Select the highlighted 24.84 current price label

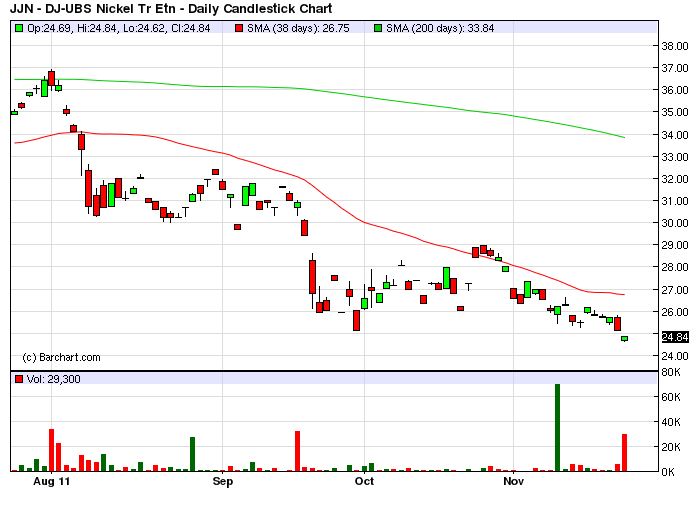pyautogui.click(x=673, y=338)
